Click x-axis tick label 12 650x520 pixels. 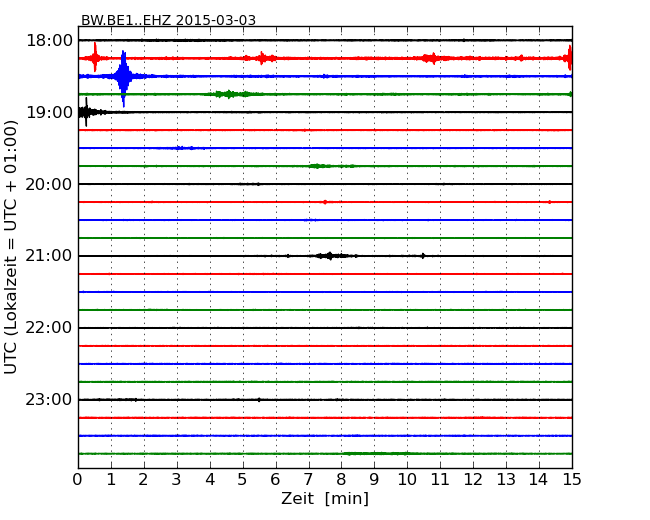pyautogui.click(x=473, y=480)
